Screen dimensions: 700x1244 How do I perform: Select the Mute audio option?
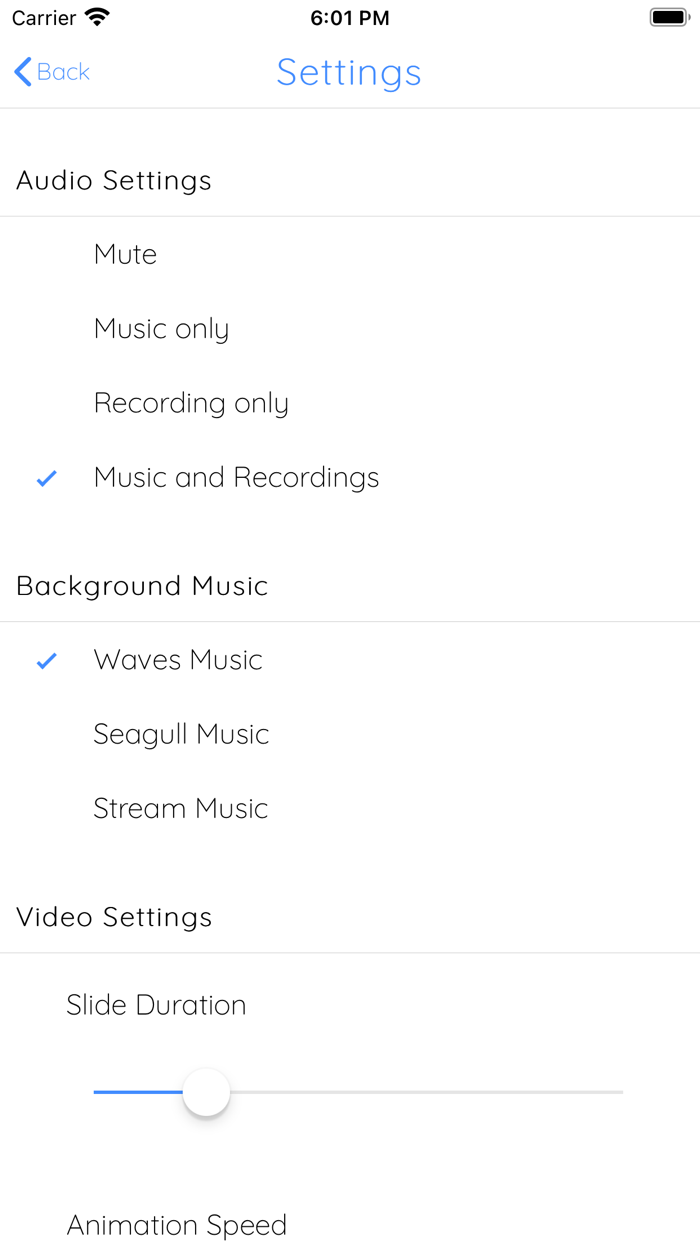[x=126, y=254]
